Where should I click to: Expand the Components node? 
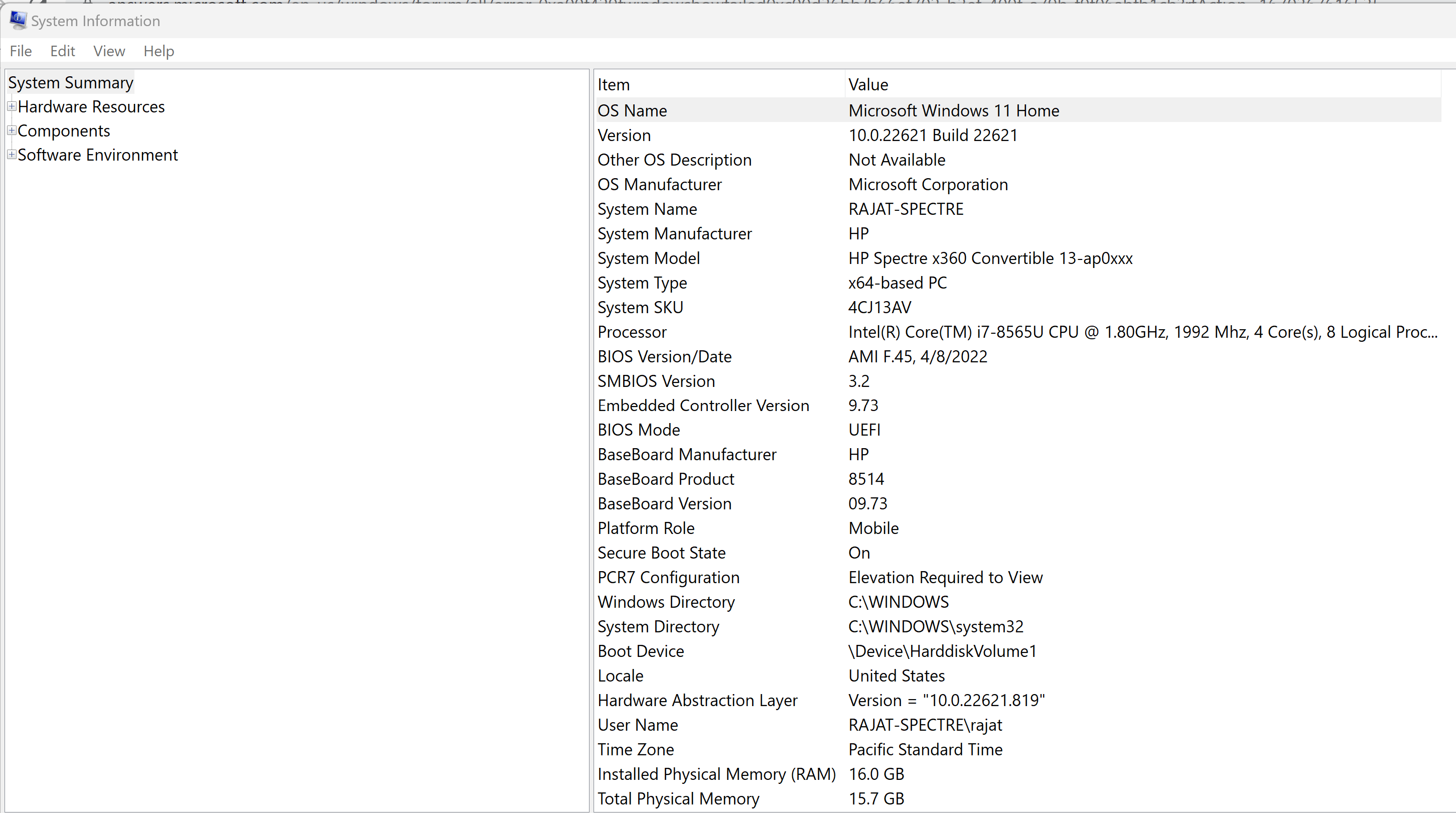tap(12, 130)
